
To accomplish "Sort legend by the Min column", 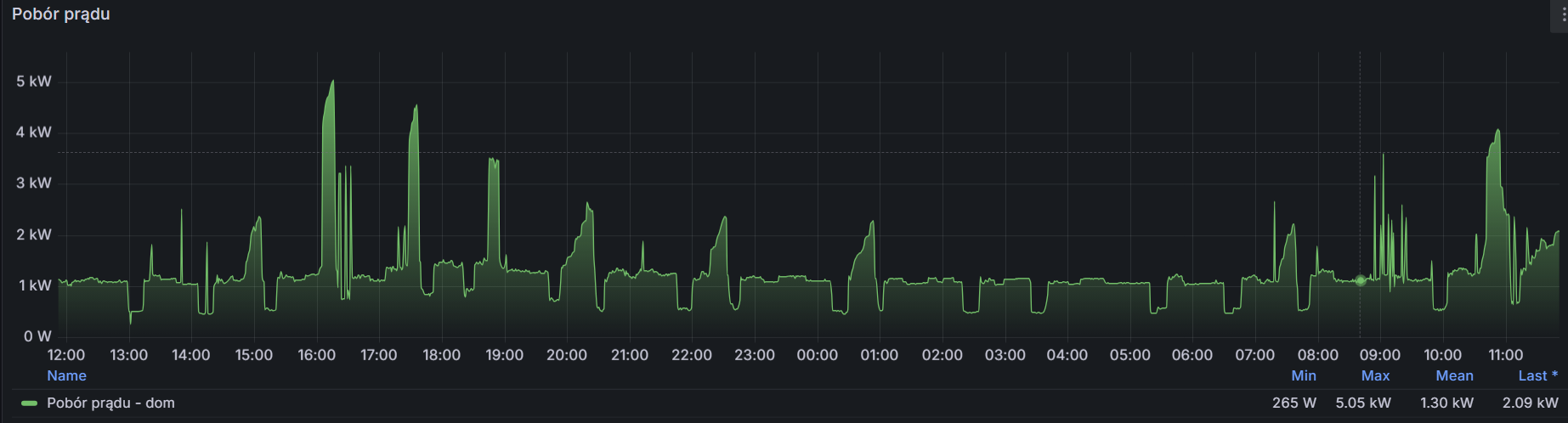I will (x=1303, y=375).
